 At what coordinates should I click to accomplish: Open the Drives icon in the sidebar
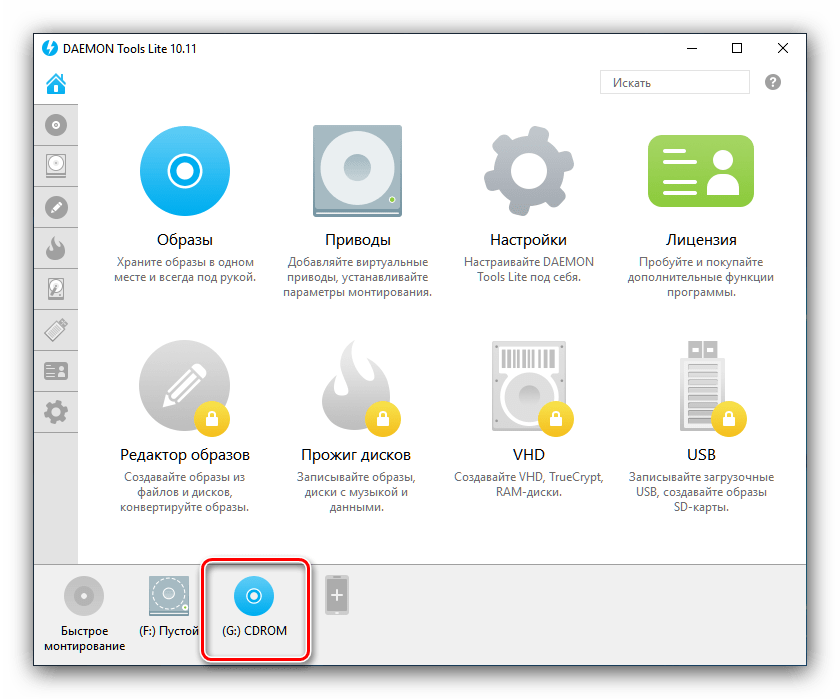point(56,166)
